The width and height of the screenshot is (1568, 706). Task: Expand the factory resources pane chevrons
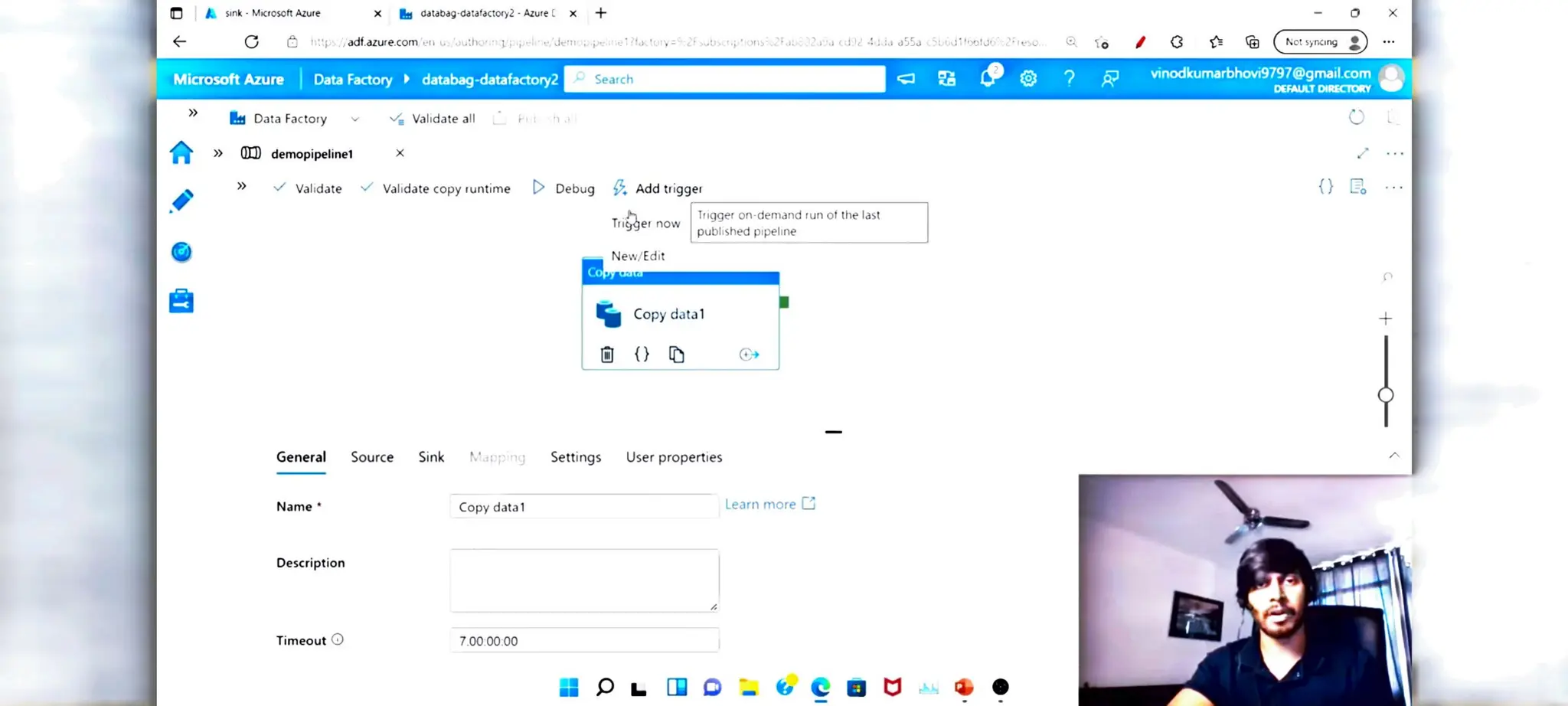(x=218, y=153)
